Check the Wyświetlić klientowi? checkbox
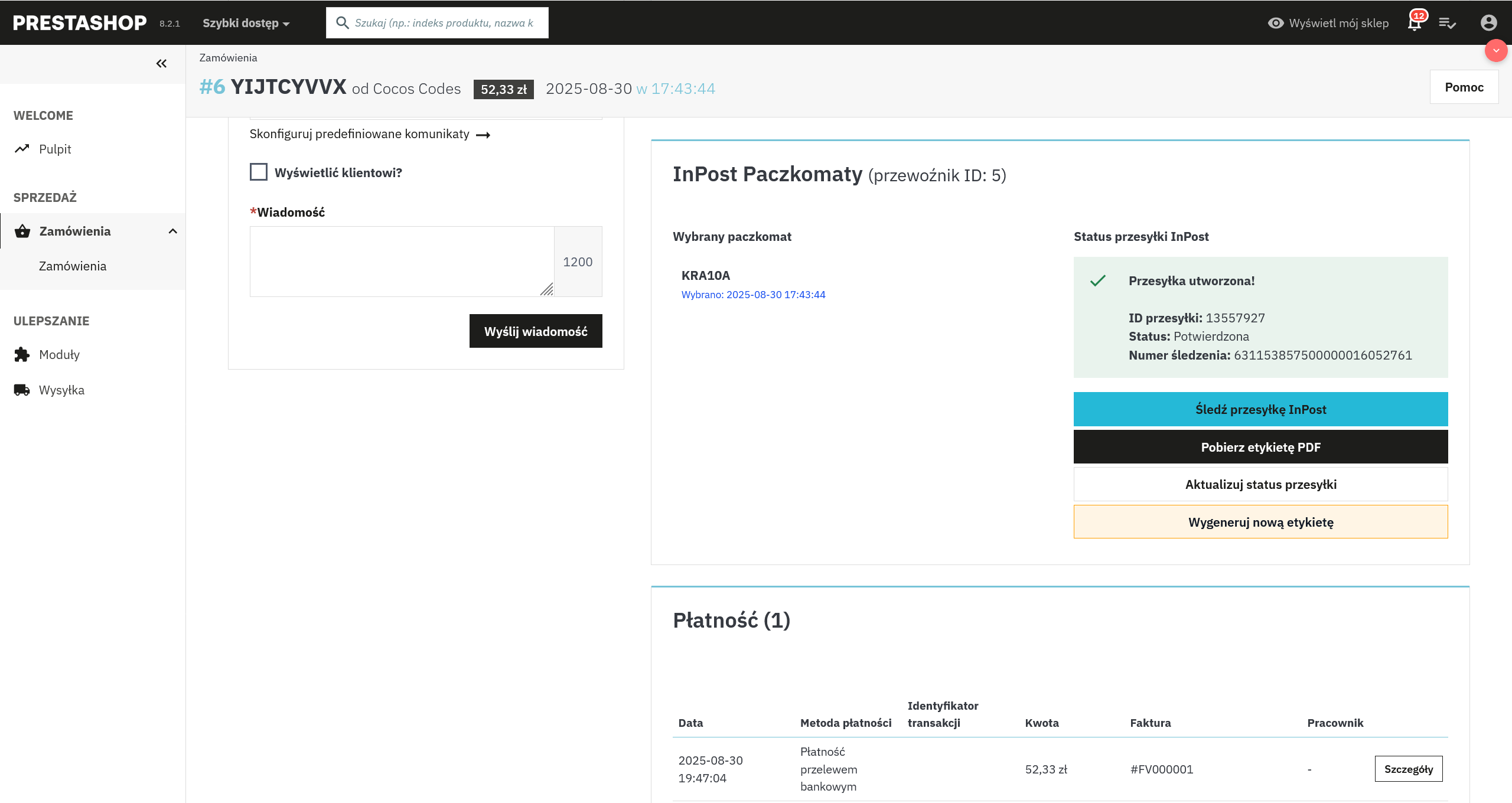 pos(259,172)
